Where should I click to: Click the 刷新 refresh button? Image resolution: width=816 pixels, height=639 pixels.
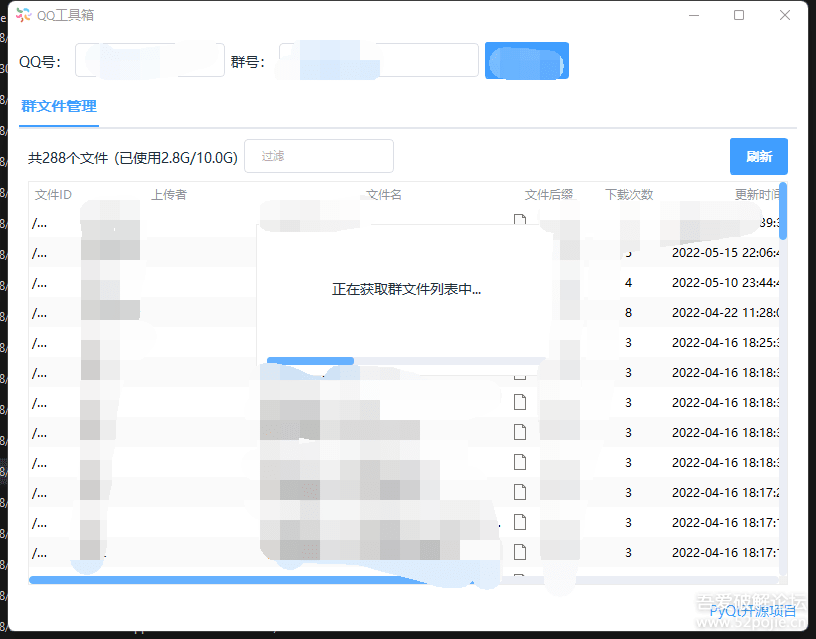[759, 156]
